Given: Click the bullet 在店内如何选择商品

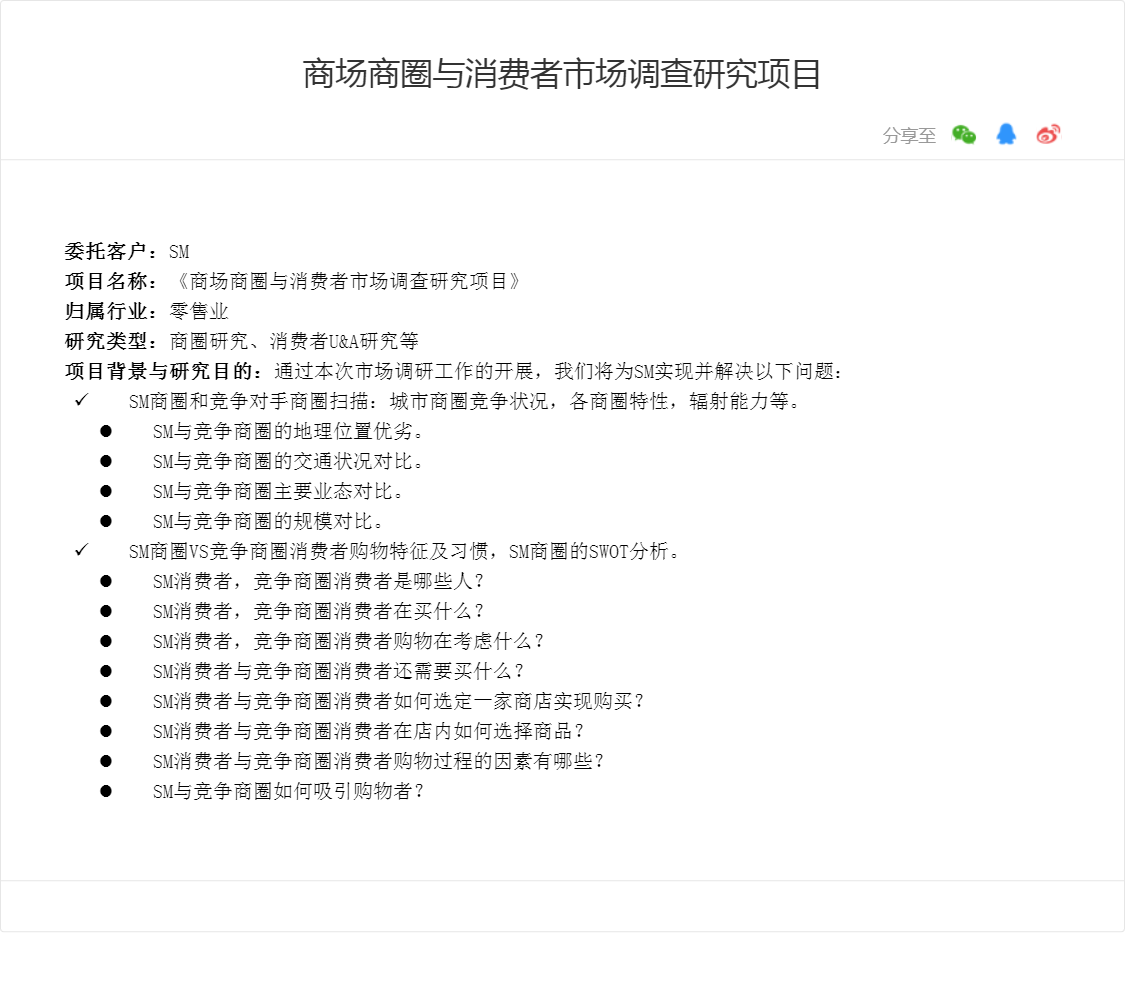Looking at the screenshot, I should [x=369, y=732].
